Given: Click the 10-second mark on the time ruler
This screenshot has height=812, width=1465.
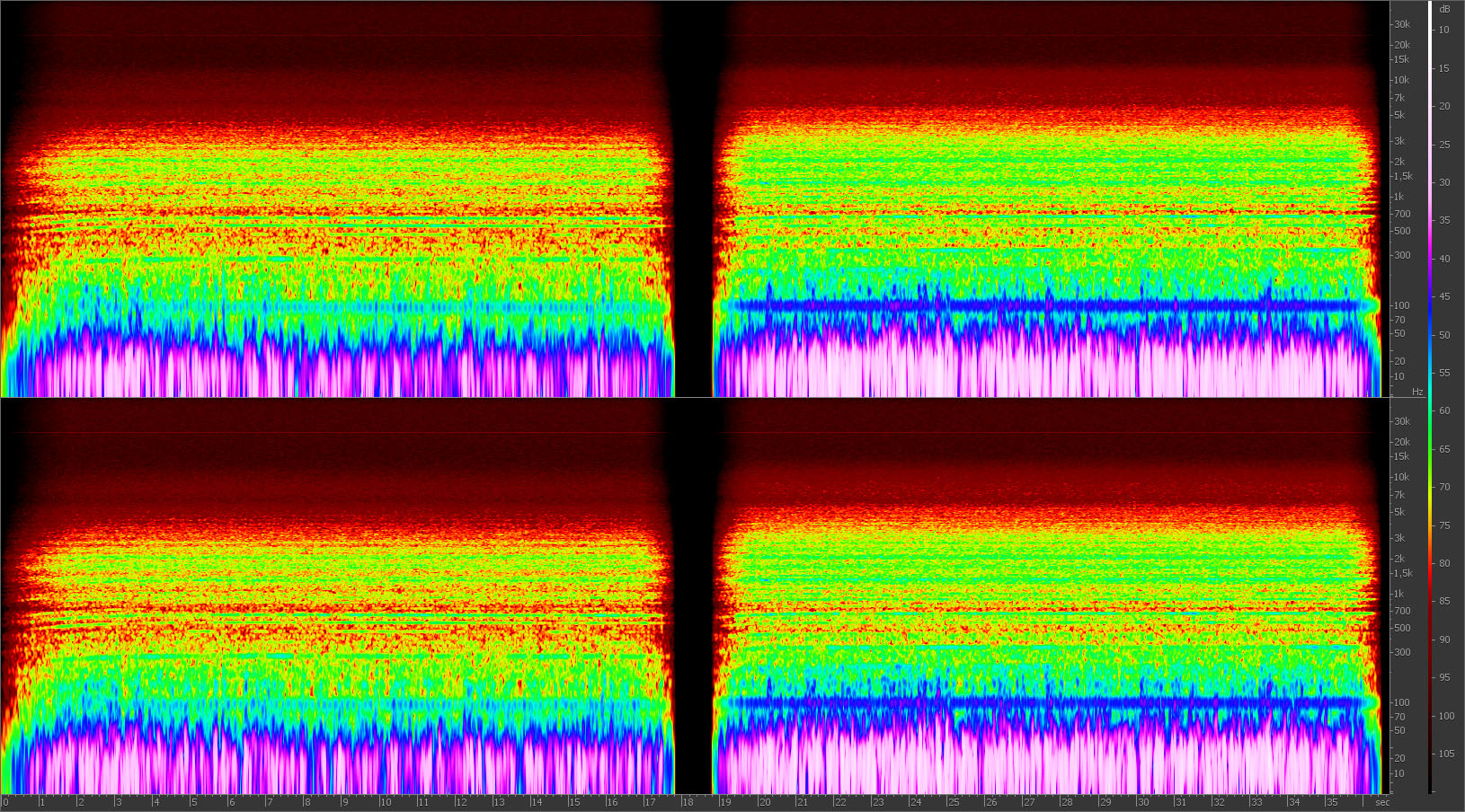Looking at the screenshot, I should [386, 802].
